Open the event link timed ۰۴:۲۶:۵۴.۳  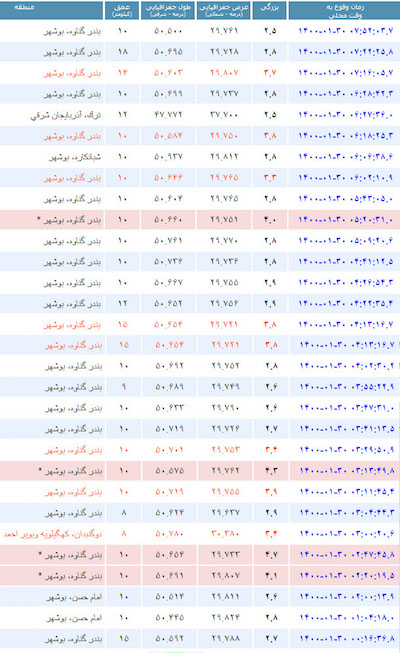pos(346,282)
